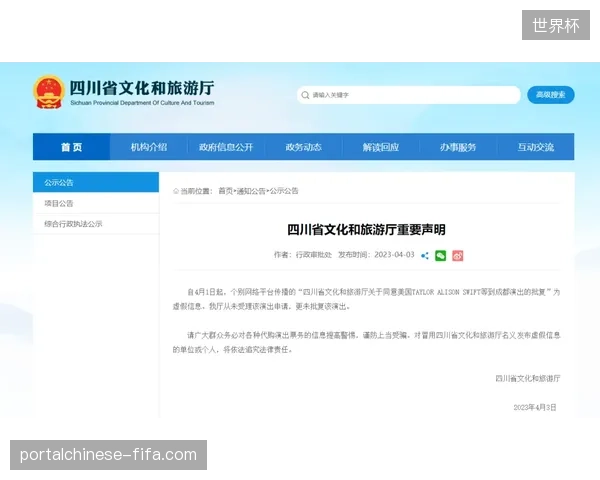Click the publish date 2023-04-03
Viewport: 600px width, 480px height.
click(395, 255)
